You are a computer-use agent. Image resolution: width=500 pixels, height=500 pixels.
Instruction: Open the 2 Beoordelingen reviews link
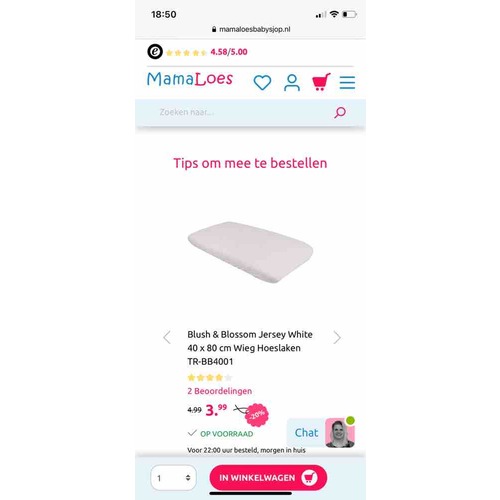220,391
